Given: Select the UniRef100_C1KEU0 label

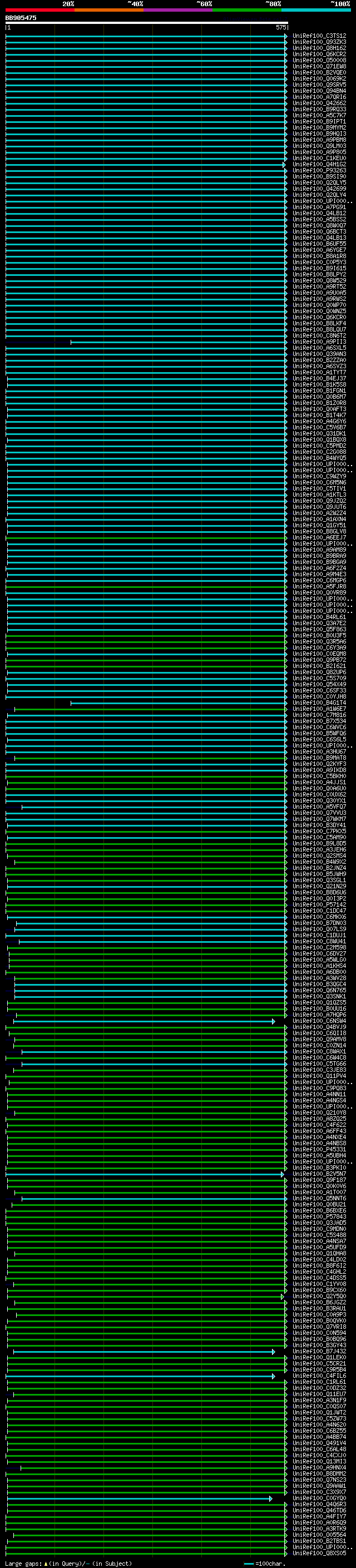Looking at the screenshot, I should pos(319,159).
